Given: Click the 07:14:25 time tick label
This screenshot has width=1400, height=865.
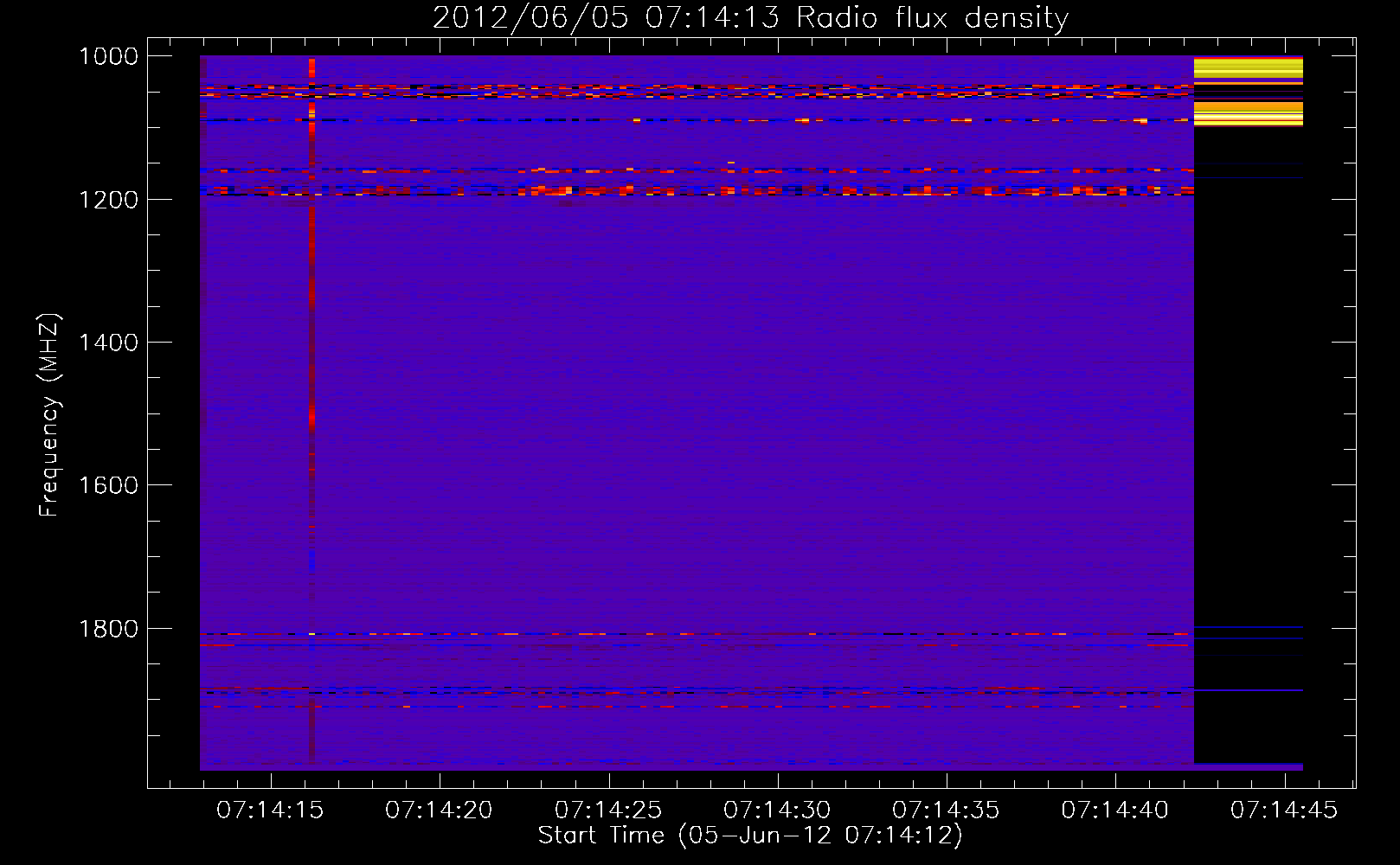Looking at the screenshot, I should (x=608, y=811).
